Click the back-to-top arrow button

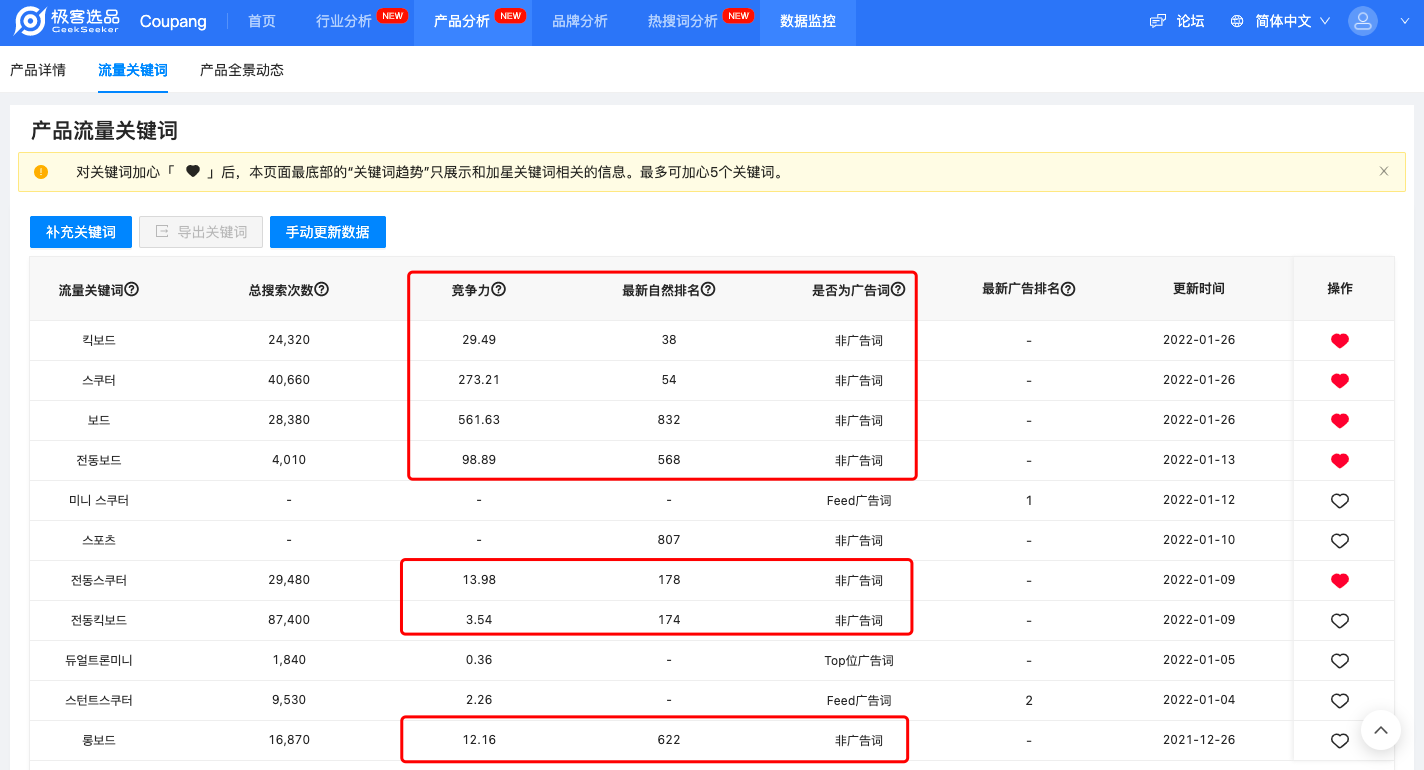[1381, 731]
